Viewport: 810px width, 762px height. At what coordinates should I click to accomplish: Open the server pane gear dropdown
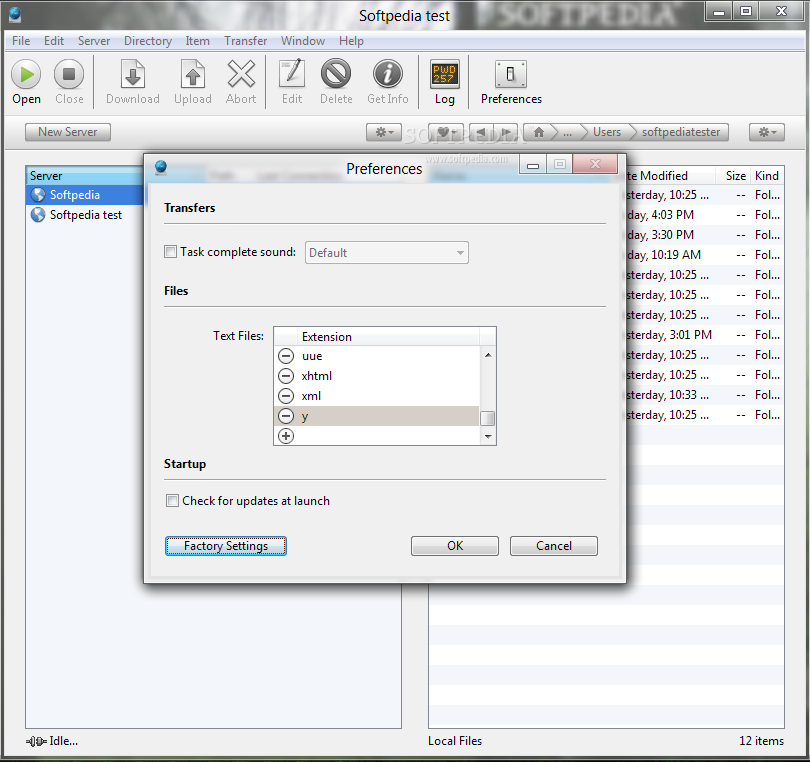pos(384,132)
